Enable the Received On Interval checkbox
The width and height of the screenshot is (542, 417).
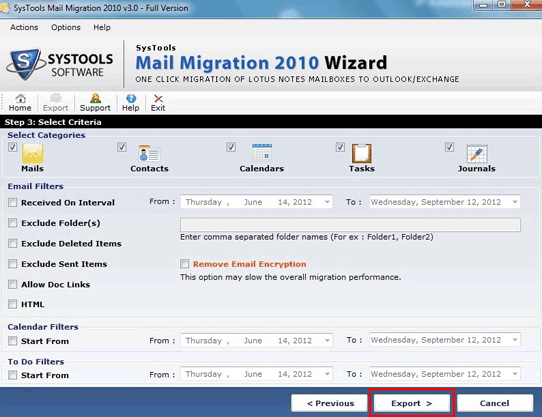pyautogui.click(x=12, y=202)
